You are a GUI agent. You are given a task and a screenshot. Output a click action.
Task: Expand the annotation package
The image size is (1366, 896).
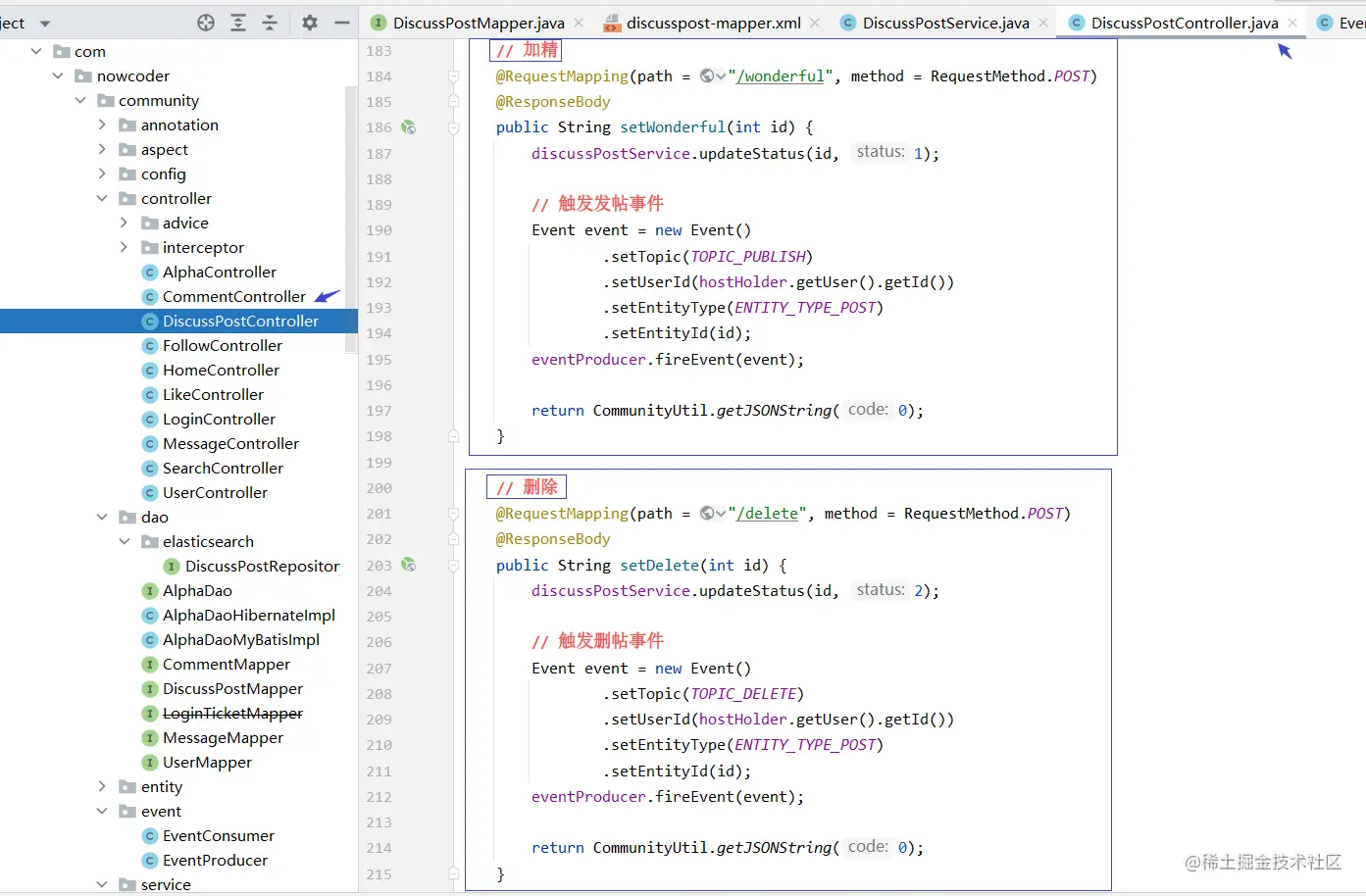pos(102,124)
